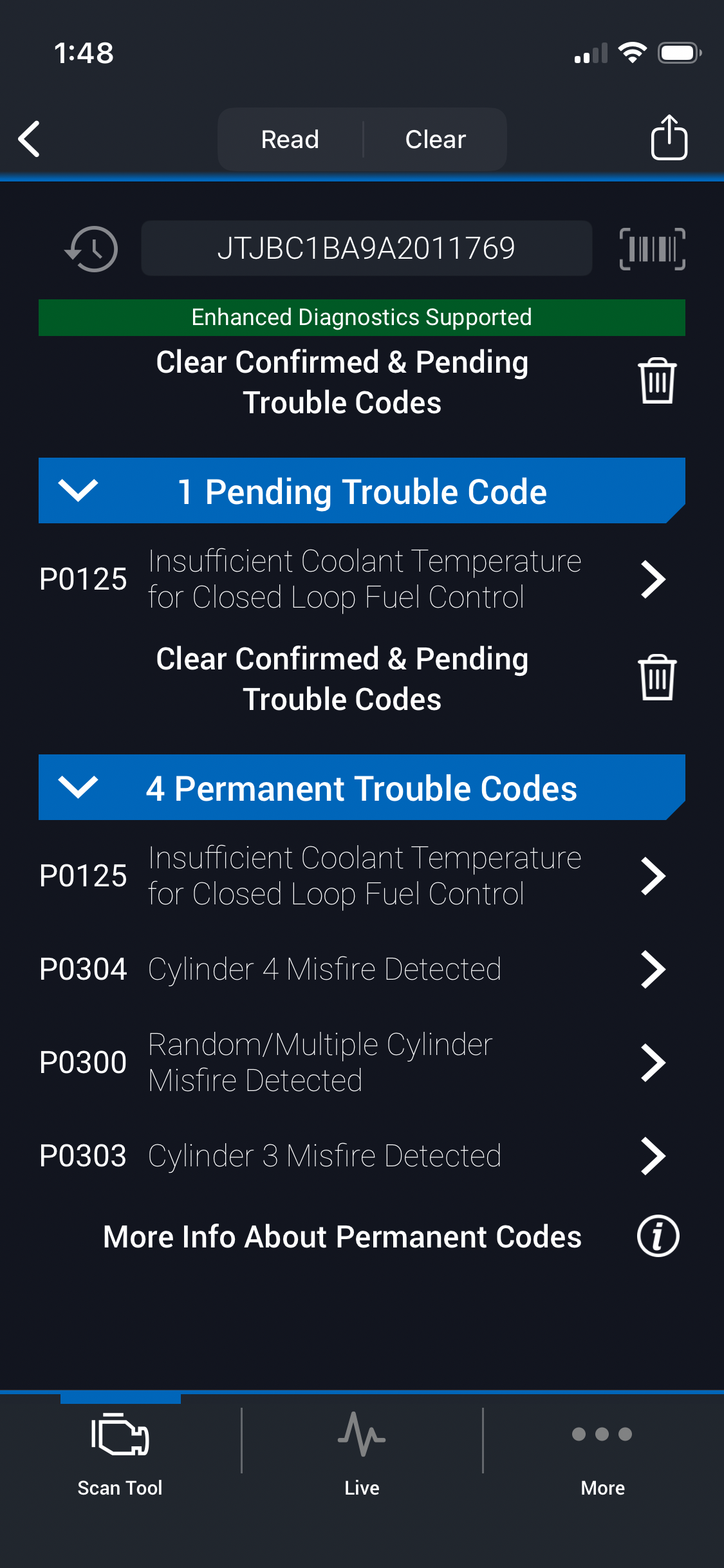Open VIN history clock icon
The image size is (724, 1568).
[91, 248]
